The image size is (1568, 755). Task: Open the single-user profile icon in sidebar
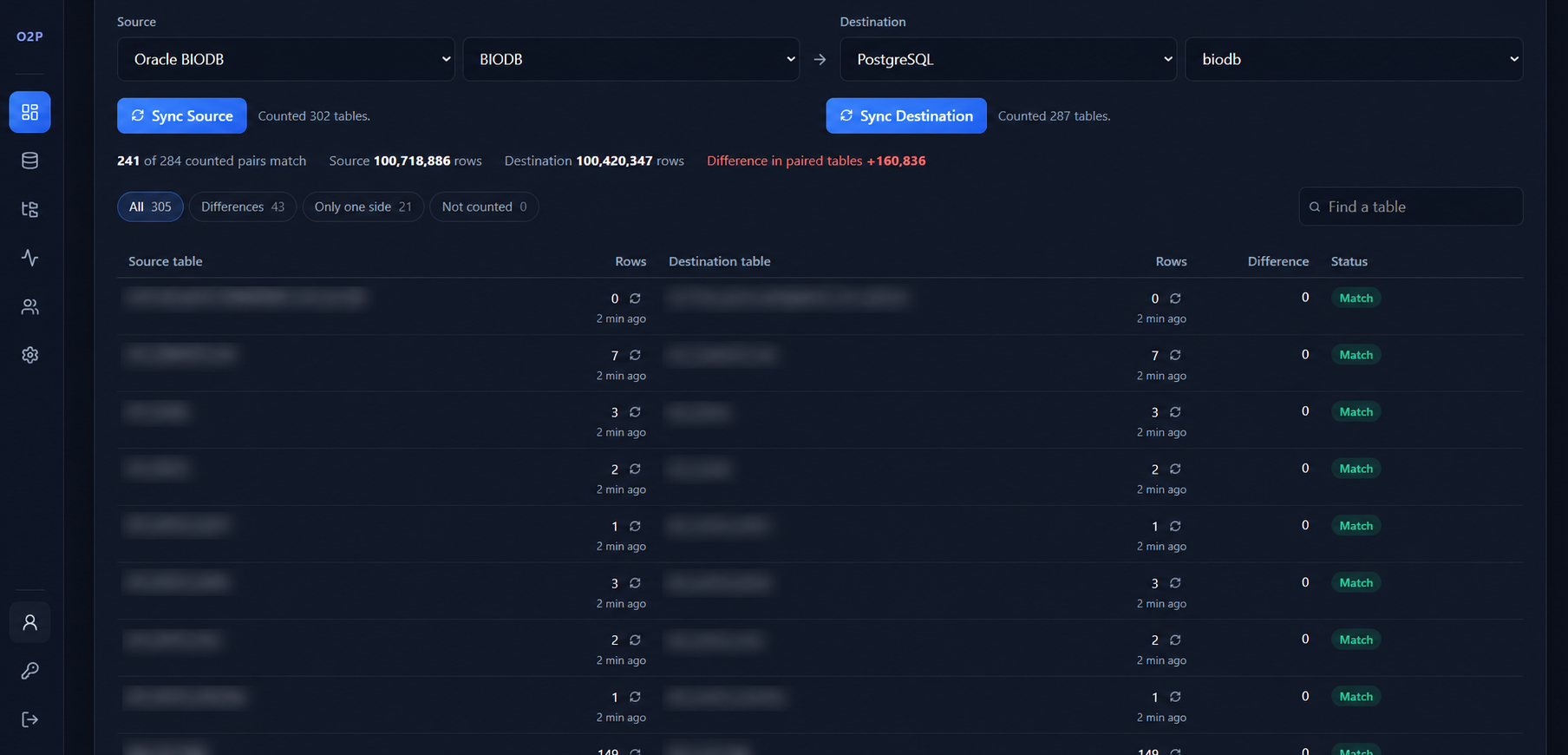29,622
